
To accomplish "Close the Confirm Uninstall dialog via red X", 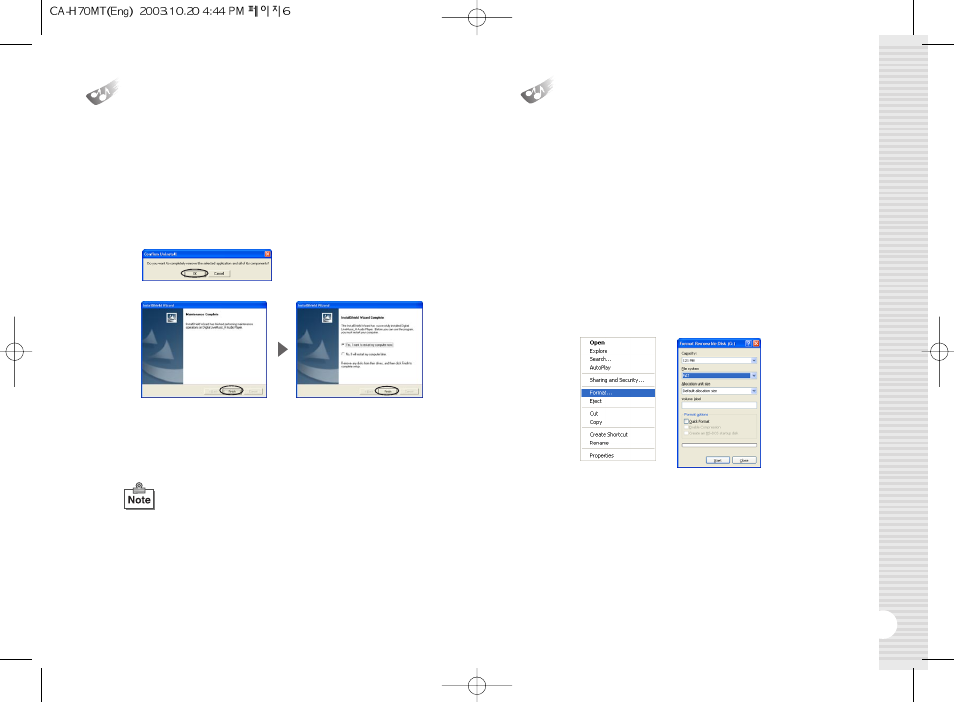I will coord(267,254).
